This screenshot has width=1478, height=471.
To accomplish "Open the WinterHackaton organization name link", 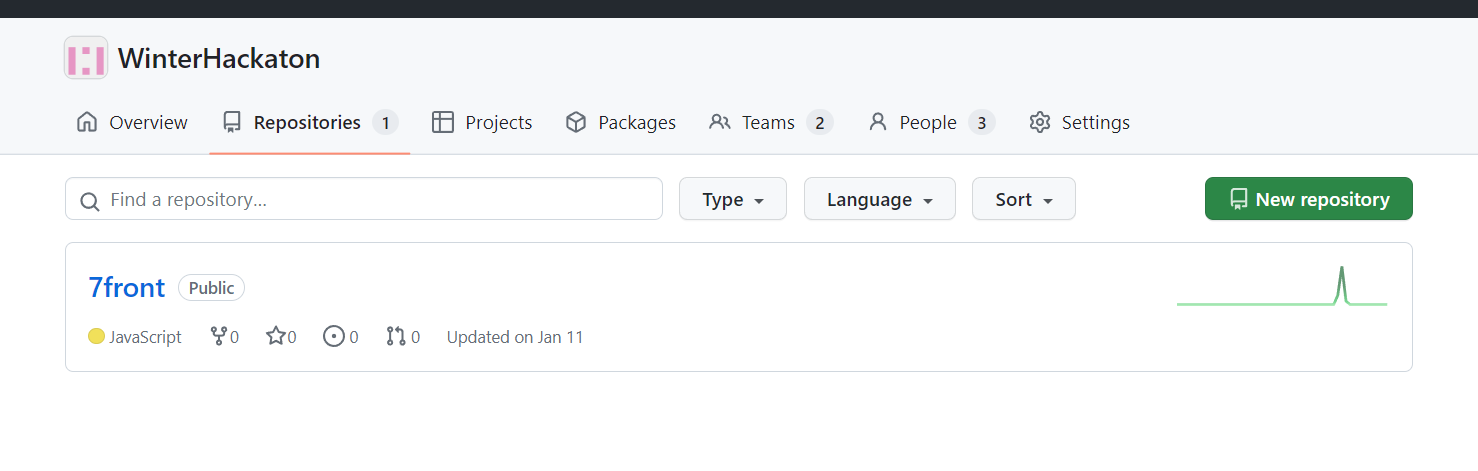I will (219, 58).
